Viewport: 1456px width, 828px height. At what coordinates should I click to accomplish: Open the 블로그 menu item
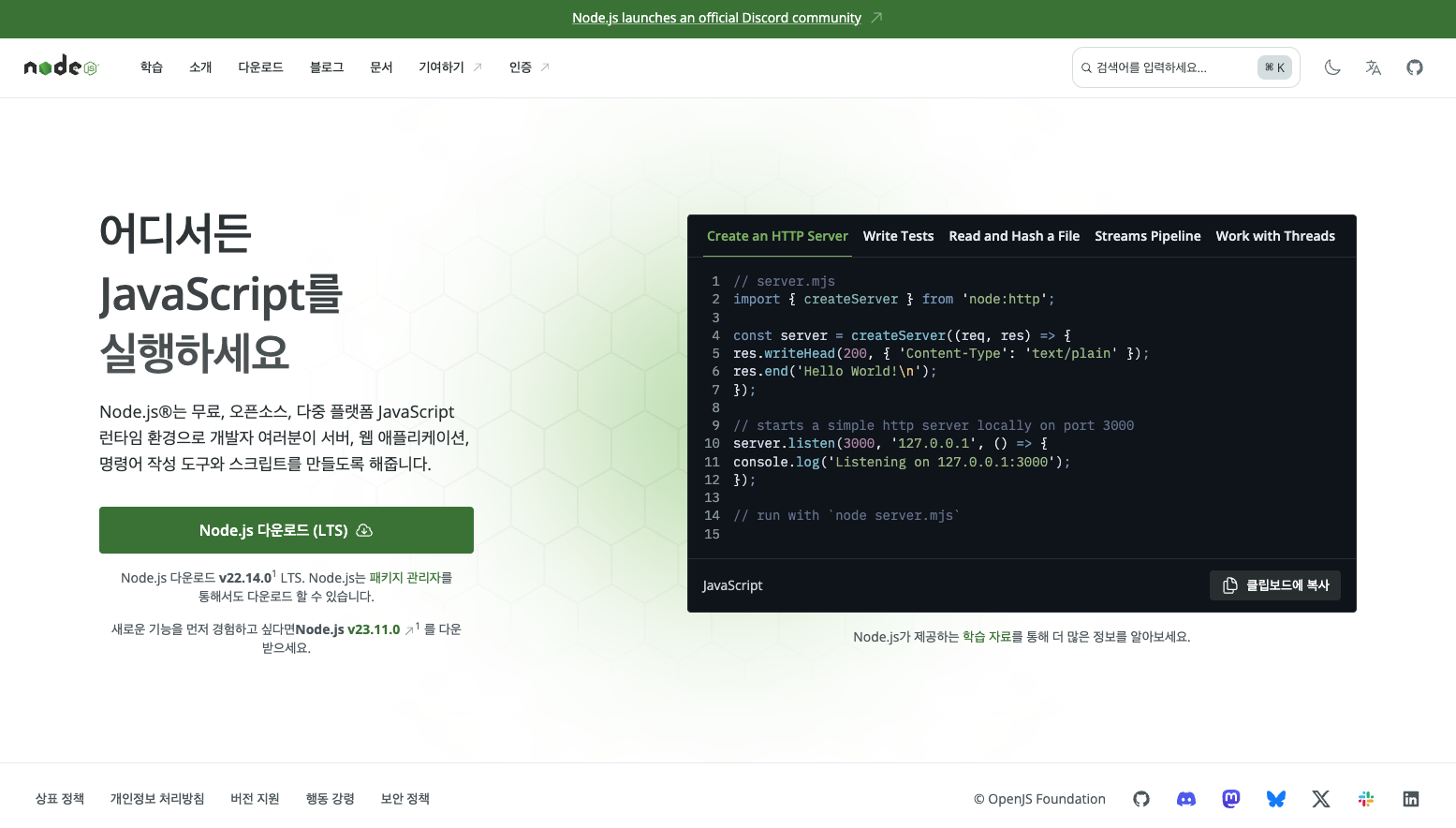pos(327,67)
